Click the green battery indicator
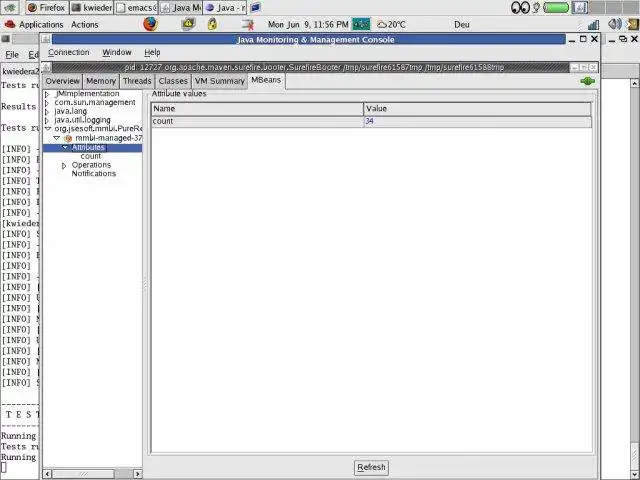This screenshot has height=480, width=640. [556, 7]
